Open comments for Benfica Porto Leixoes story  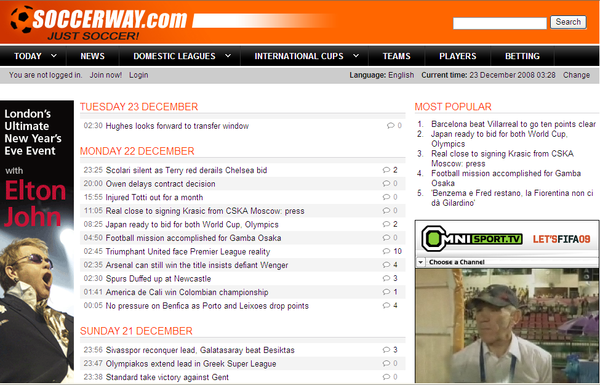coord(386,305)
